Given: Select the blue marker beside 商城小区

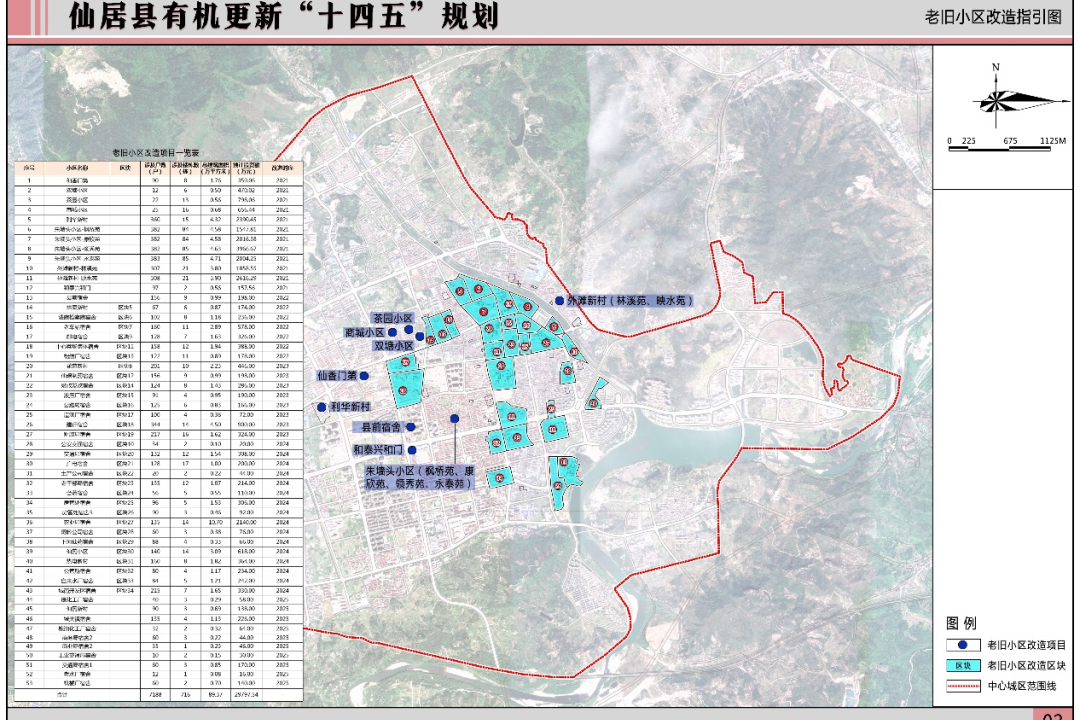Looking at the screenshot, I should coord(392,334).
